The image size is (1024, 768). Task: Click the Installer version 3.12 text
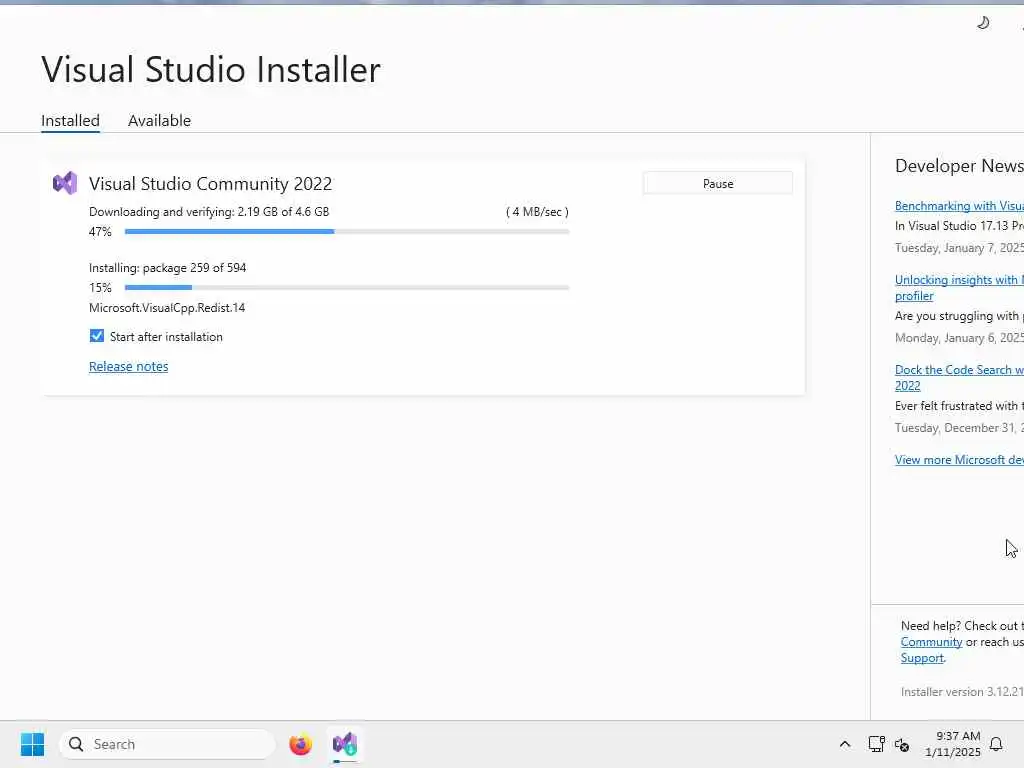(962, 692)
